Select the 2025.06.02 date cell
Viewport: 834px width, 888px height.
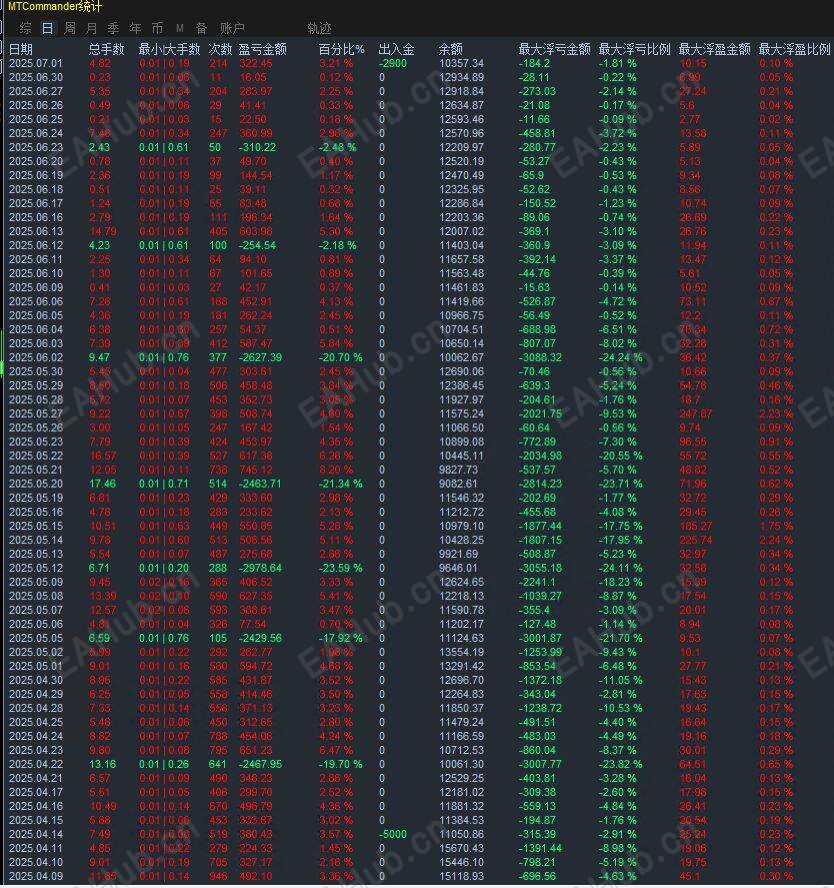(36, 357)
